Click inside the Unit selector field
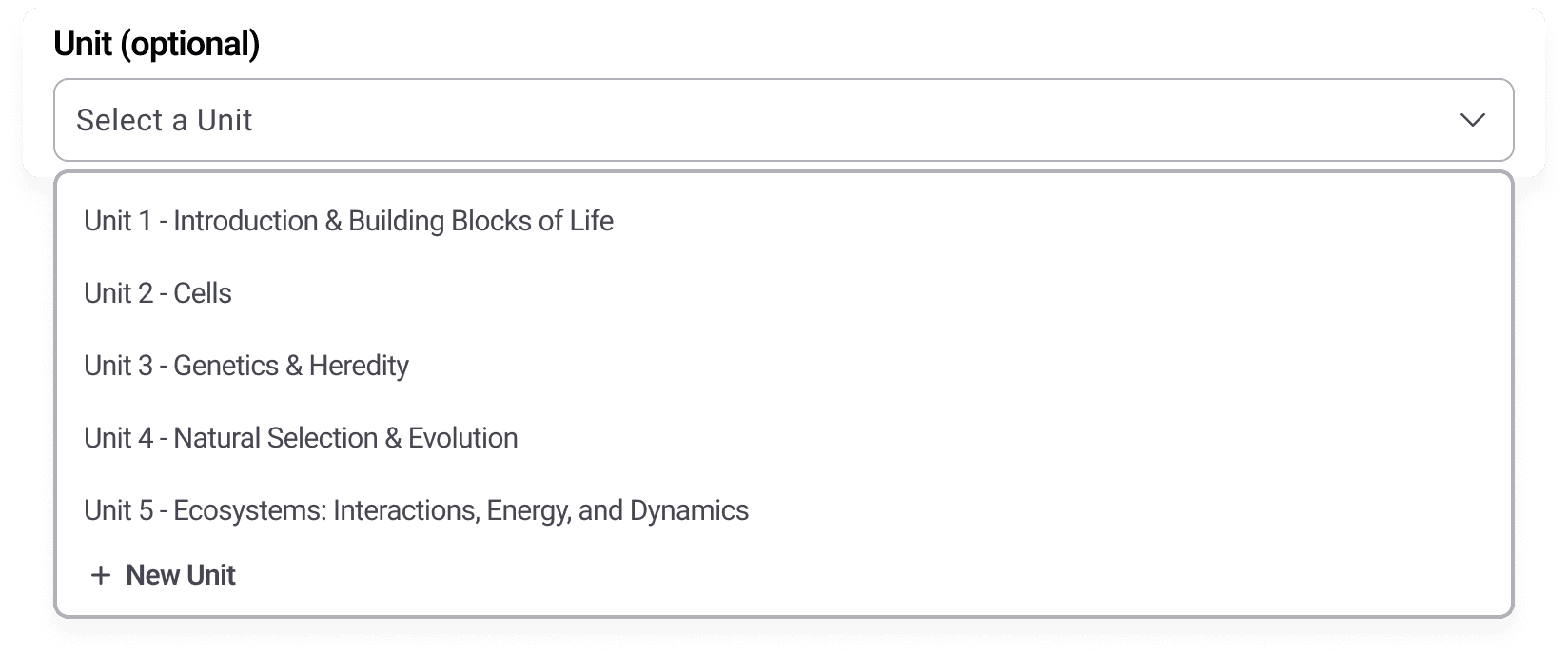The height and width of the screenshot is (657, 1568). point(666,120)
